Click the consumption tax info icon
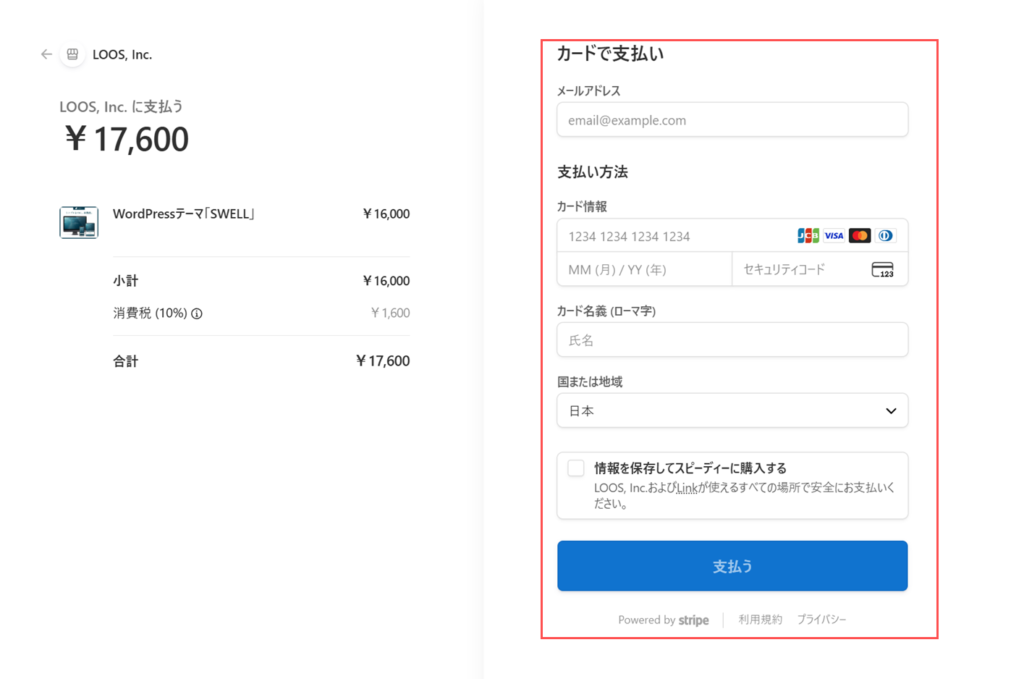1024x679 pixels. point(197,314)
